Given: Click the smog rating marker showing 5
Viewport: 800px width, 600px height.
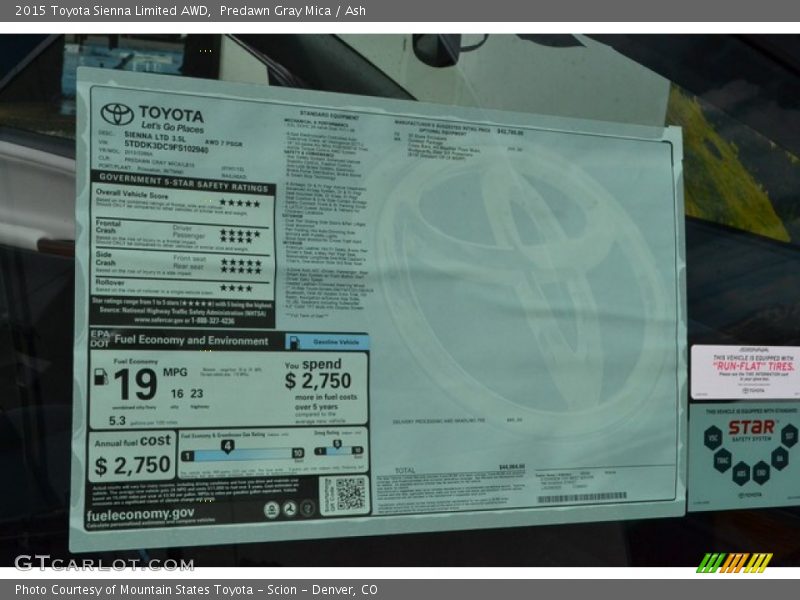Looking at the screenshot, I should 337,444.
